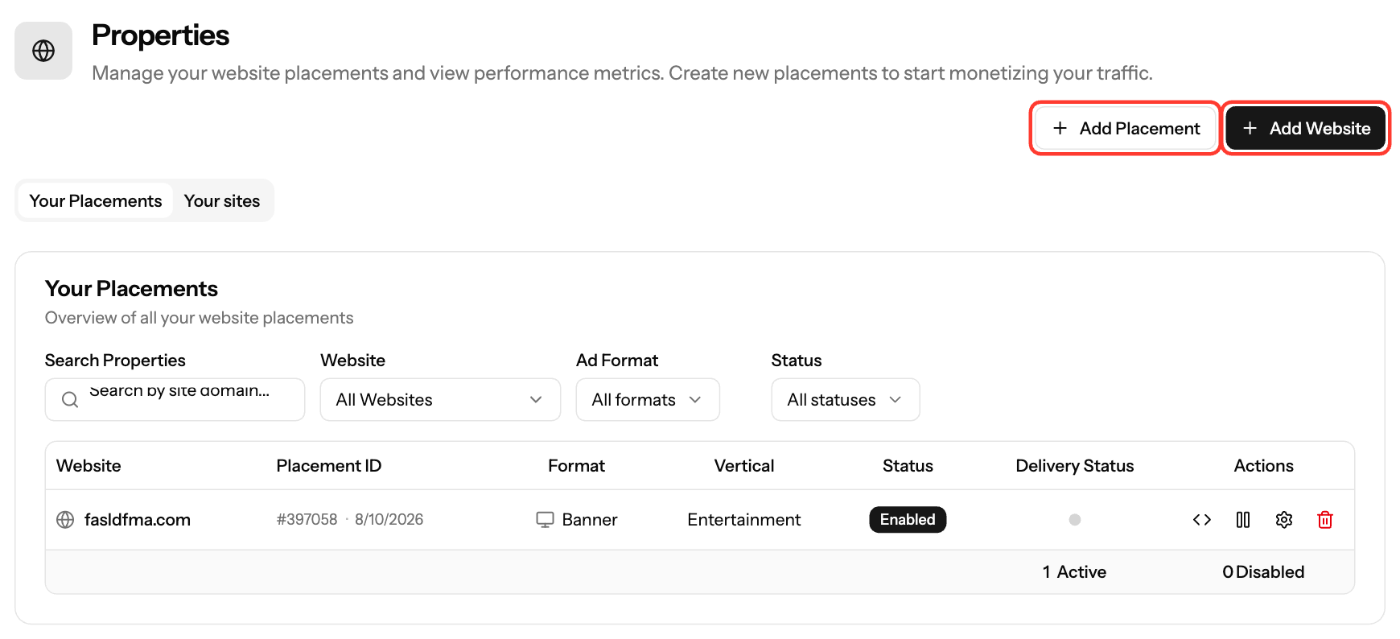Click the globe Properties icon
This screenshot has height=639, width=1400.
point(43,51)
